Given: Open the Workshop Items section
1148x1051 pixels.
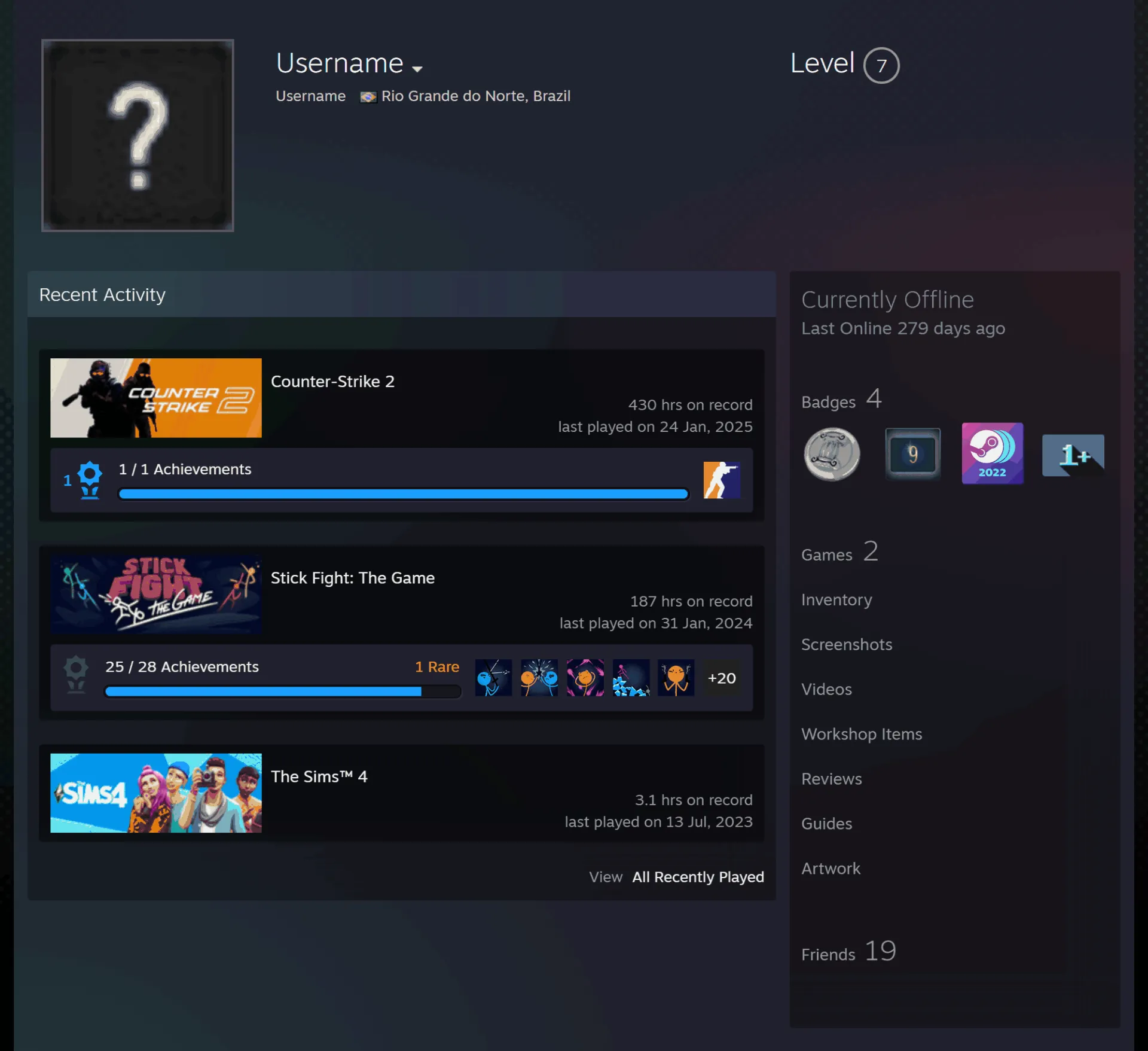Looking at the screenshot, I should (x=861, y=734).
